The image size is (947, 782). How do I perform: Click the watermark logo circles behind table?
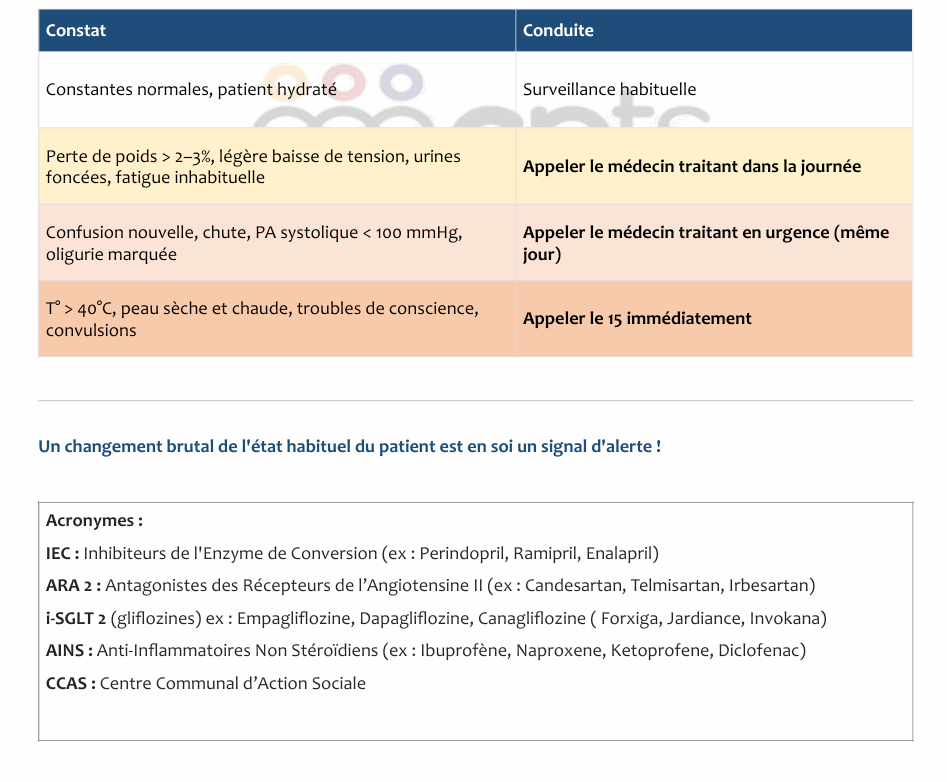click(344, 83)
